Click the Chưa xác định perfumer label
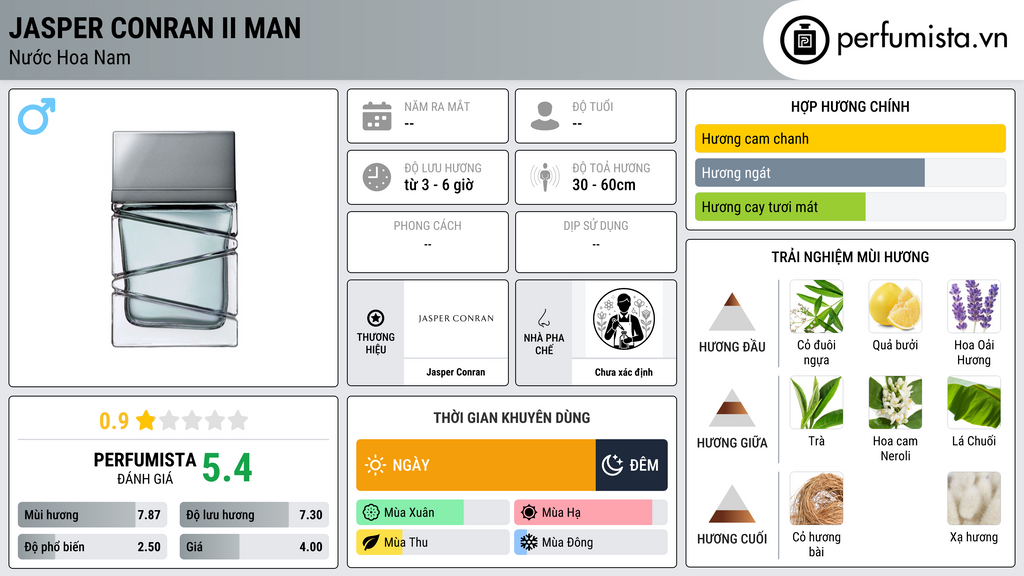Viewport: 1024px width, 576px height. (624, 372)
